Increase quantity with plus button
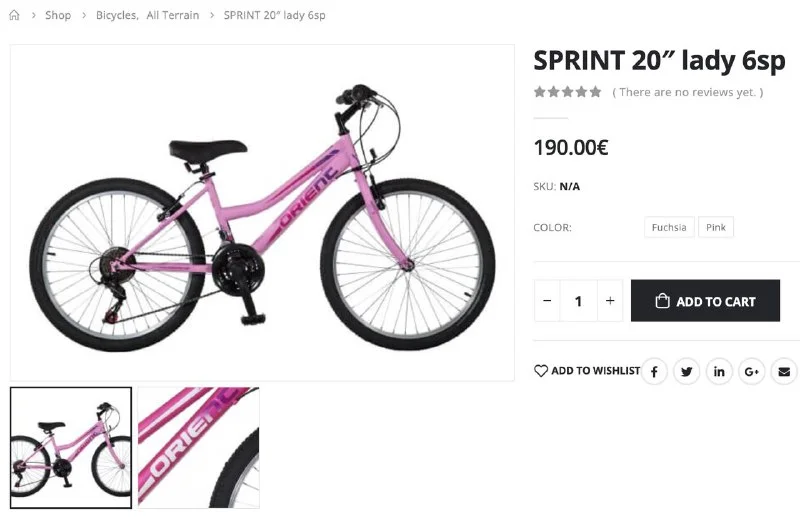This screenshot has width=800, height=517. 610,301
